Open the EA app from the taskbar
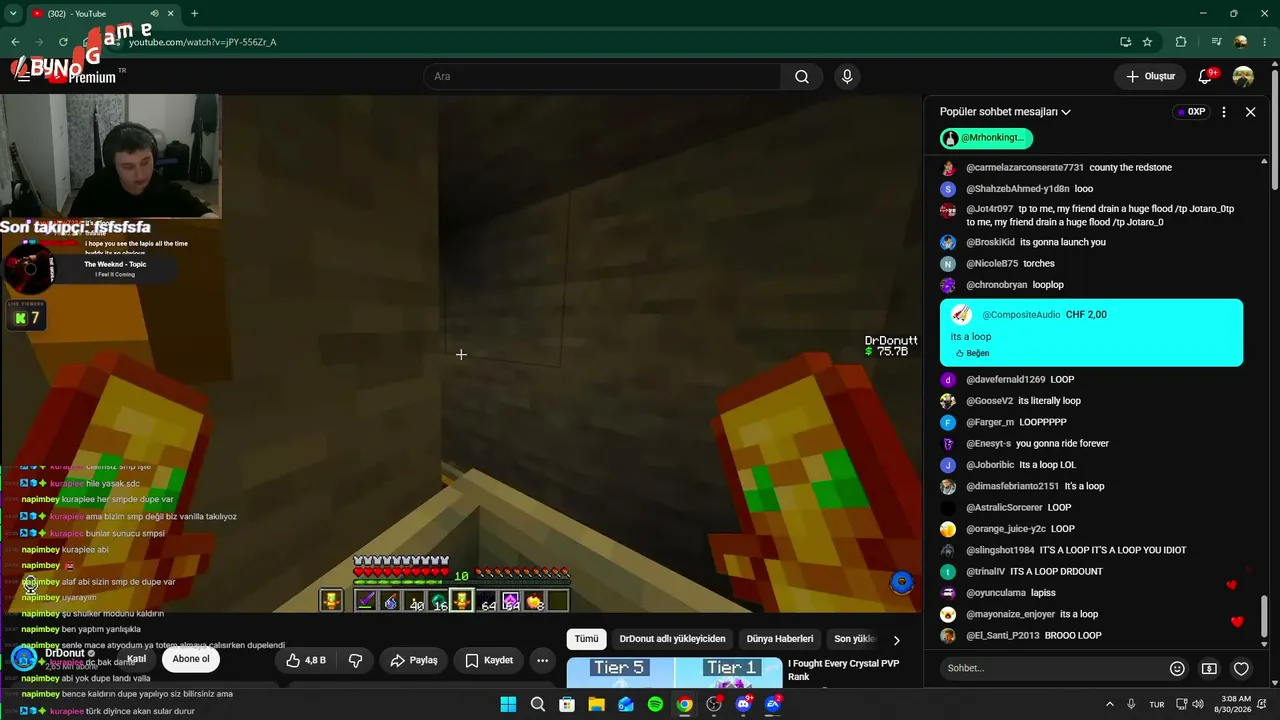Viewport: 1280px width, 720px height. point(773,704)
